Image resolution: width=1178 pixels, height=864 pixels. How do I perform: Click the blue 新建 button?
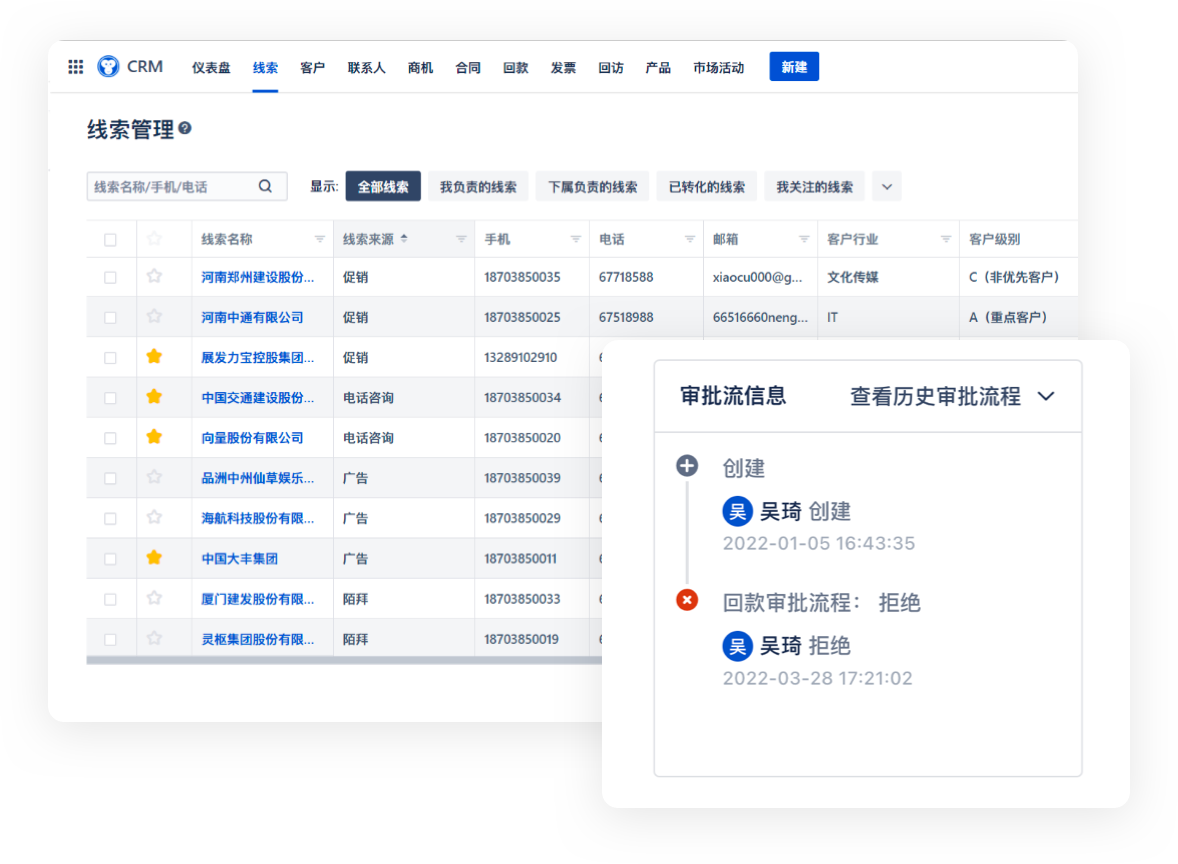794,67
